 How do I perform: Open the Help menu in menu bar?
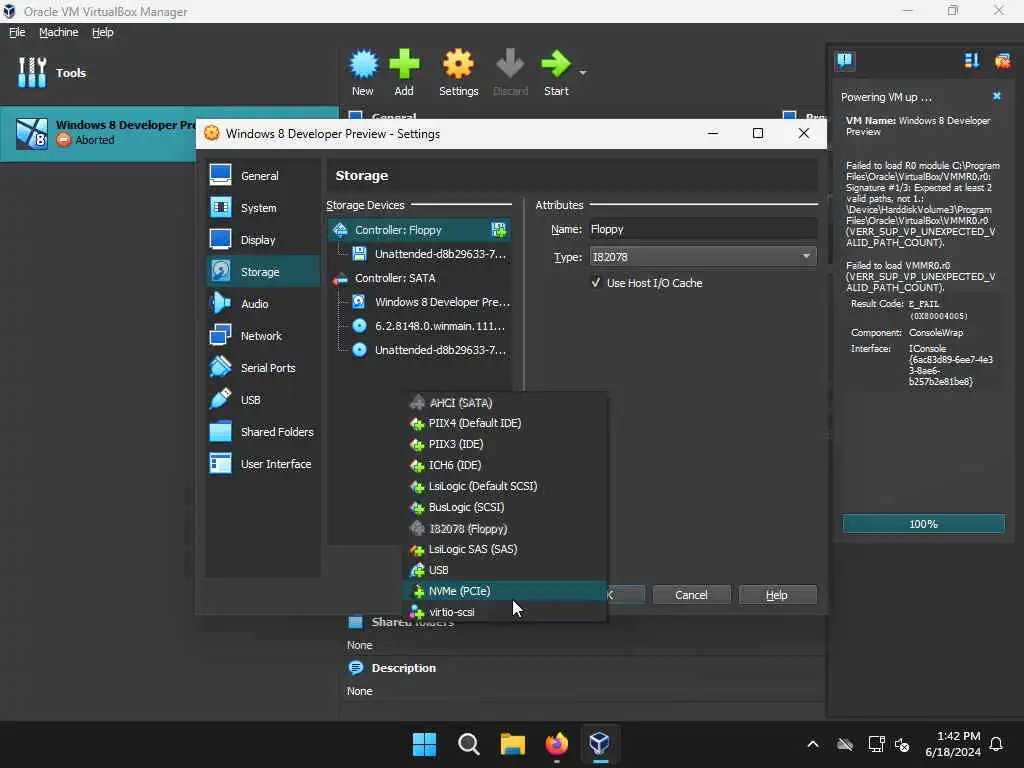point(103,32)
